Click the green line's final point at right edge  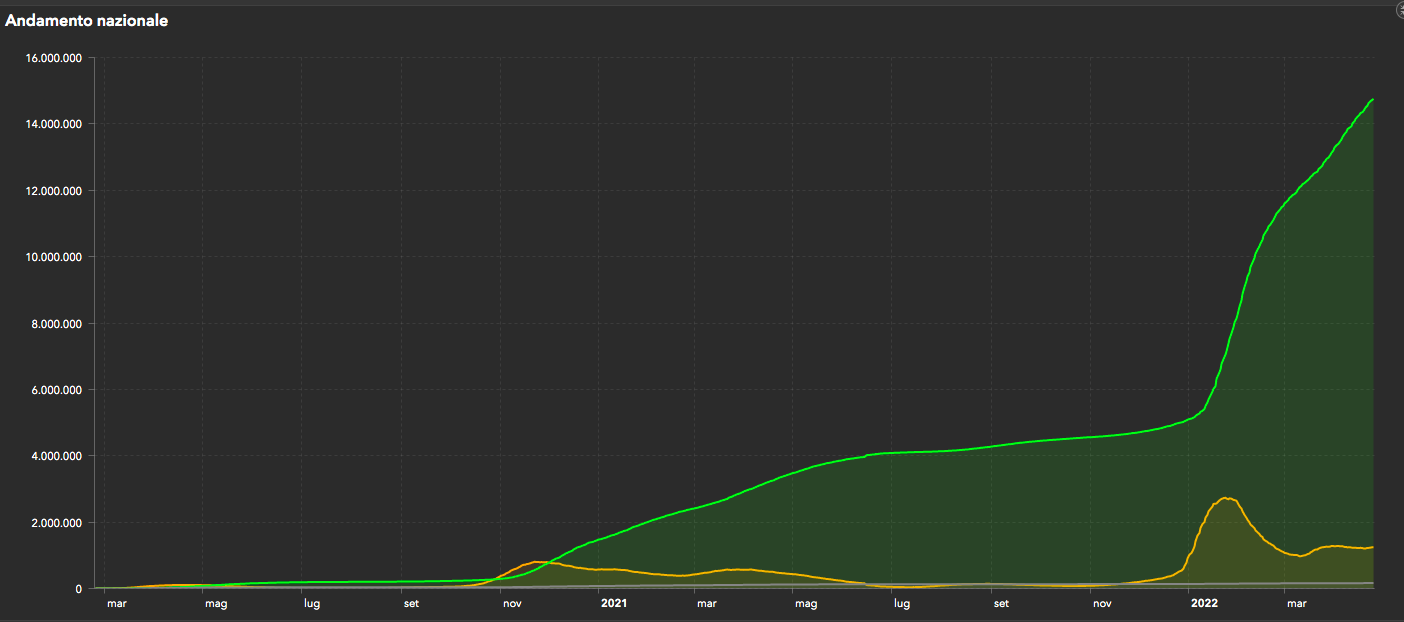coord(1372,100)
